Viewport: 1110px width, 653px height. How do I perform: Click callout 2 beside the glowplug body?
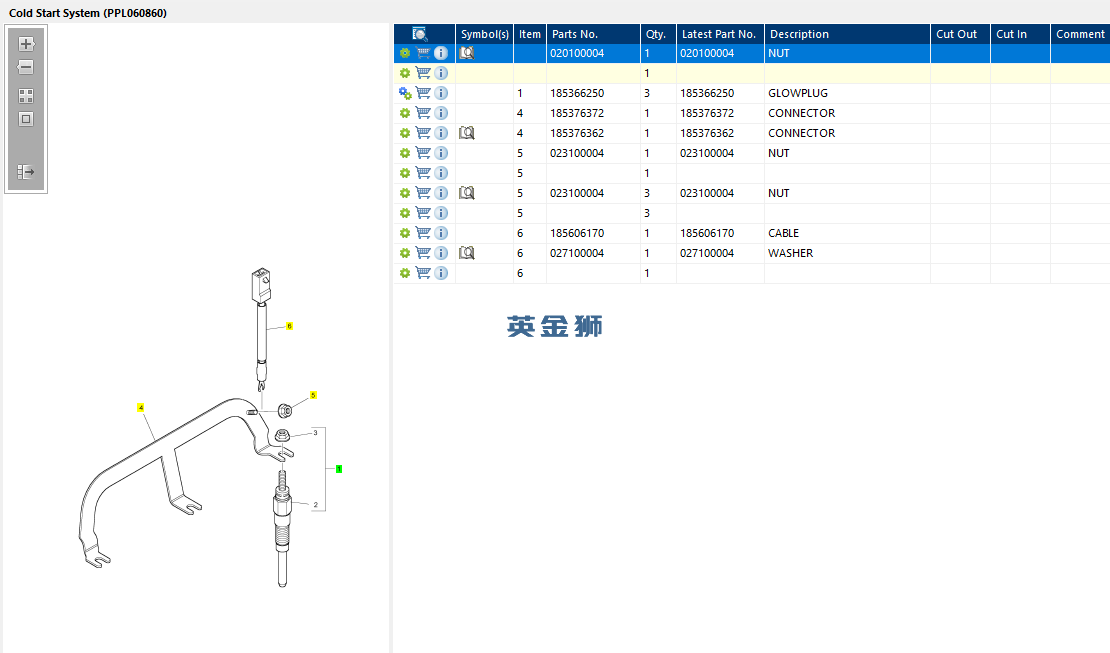tap(315, 505)
